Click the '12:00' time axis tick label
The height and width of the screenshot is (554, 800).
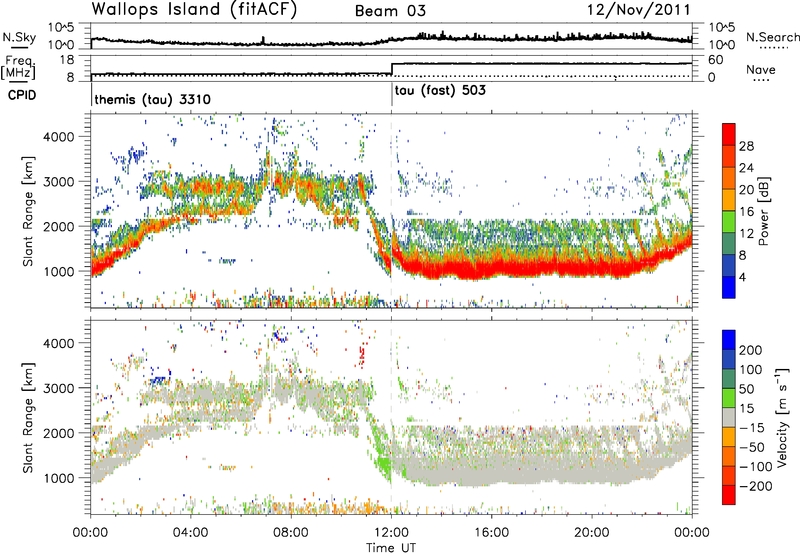click(x=391, y=532)
